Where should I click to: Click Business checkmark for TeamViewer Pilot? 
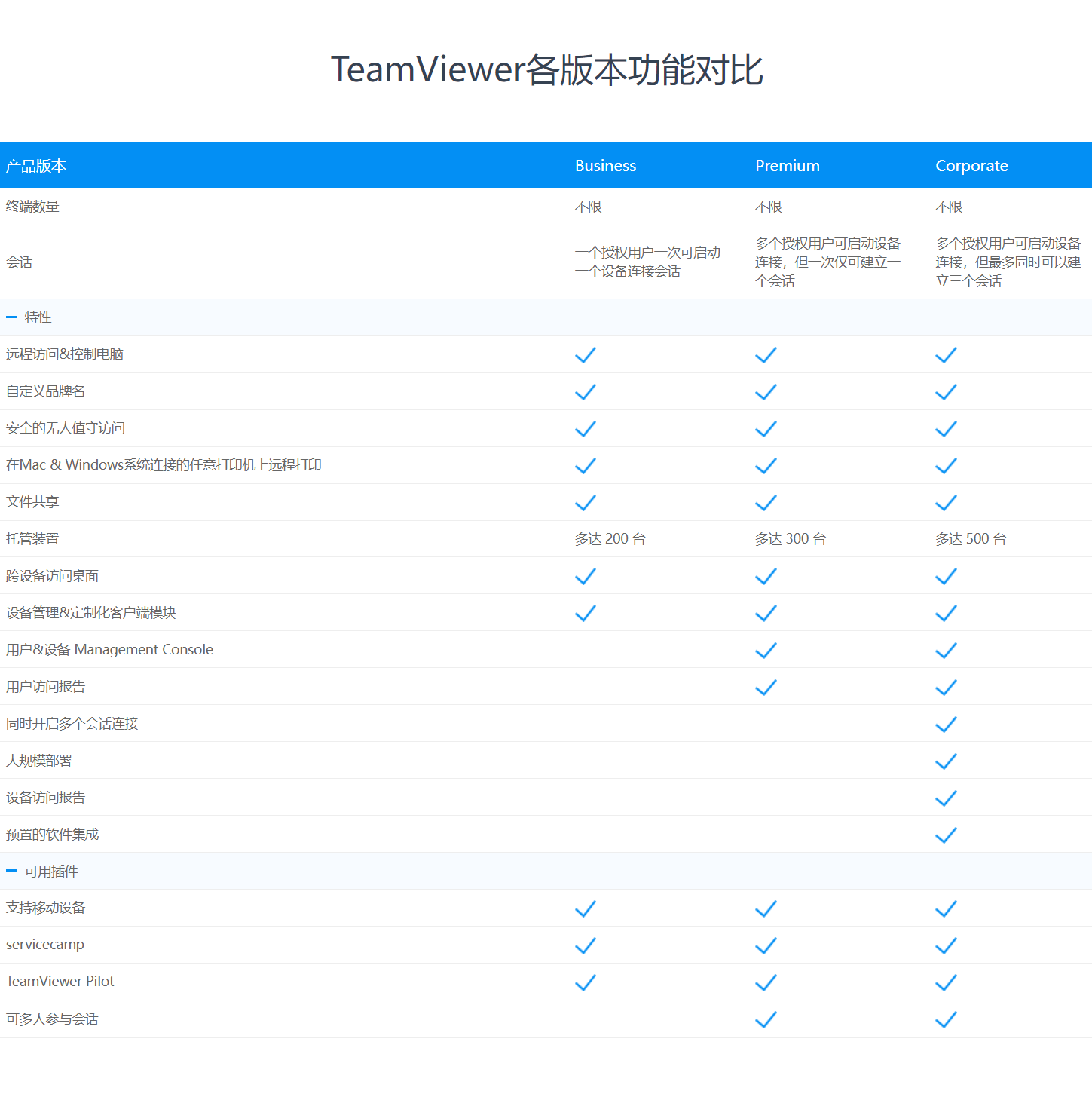point(586,982)
